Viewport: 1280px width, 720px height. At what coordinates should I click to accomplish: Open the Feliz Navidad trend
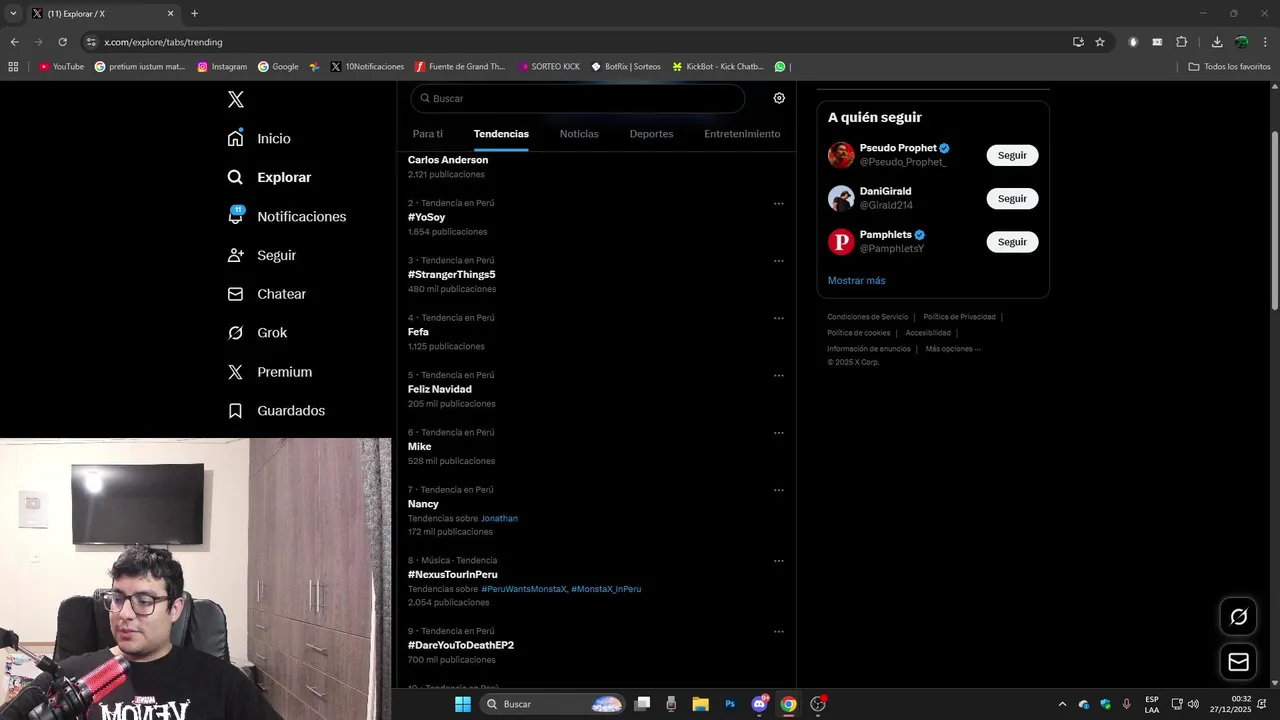point(439,389)
